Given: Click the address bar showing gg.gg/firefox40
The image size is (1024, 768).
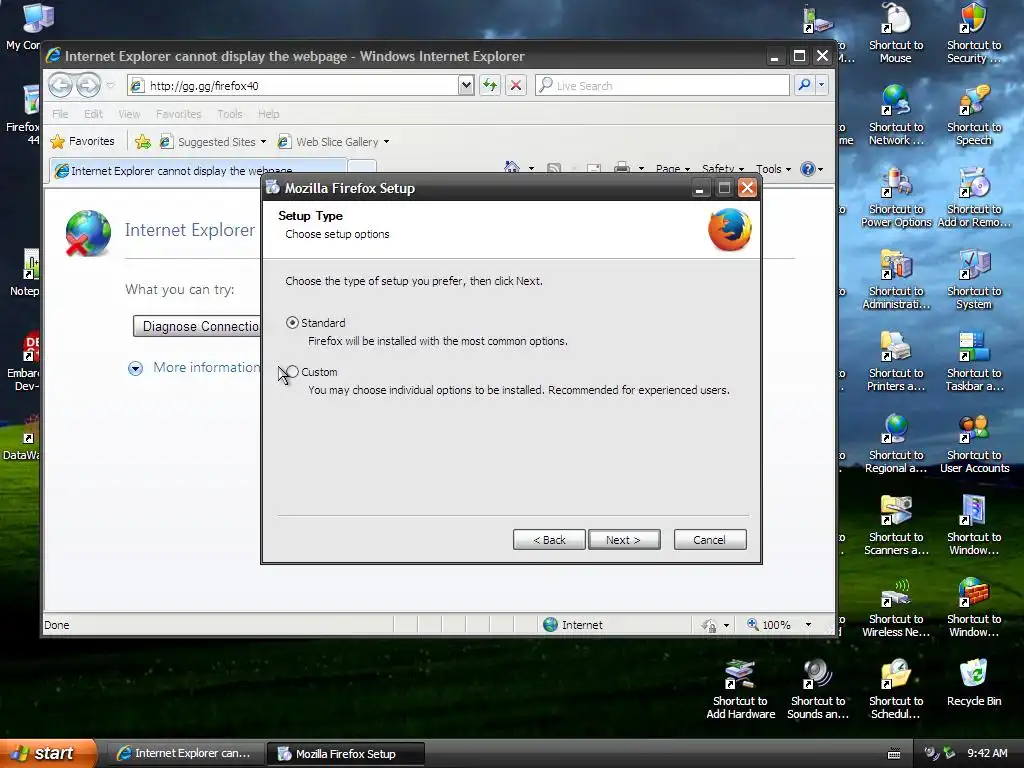Looking at the screenshot, I should pyautogui.click(x=293, y=86).
